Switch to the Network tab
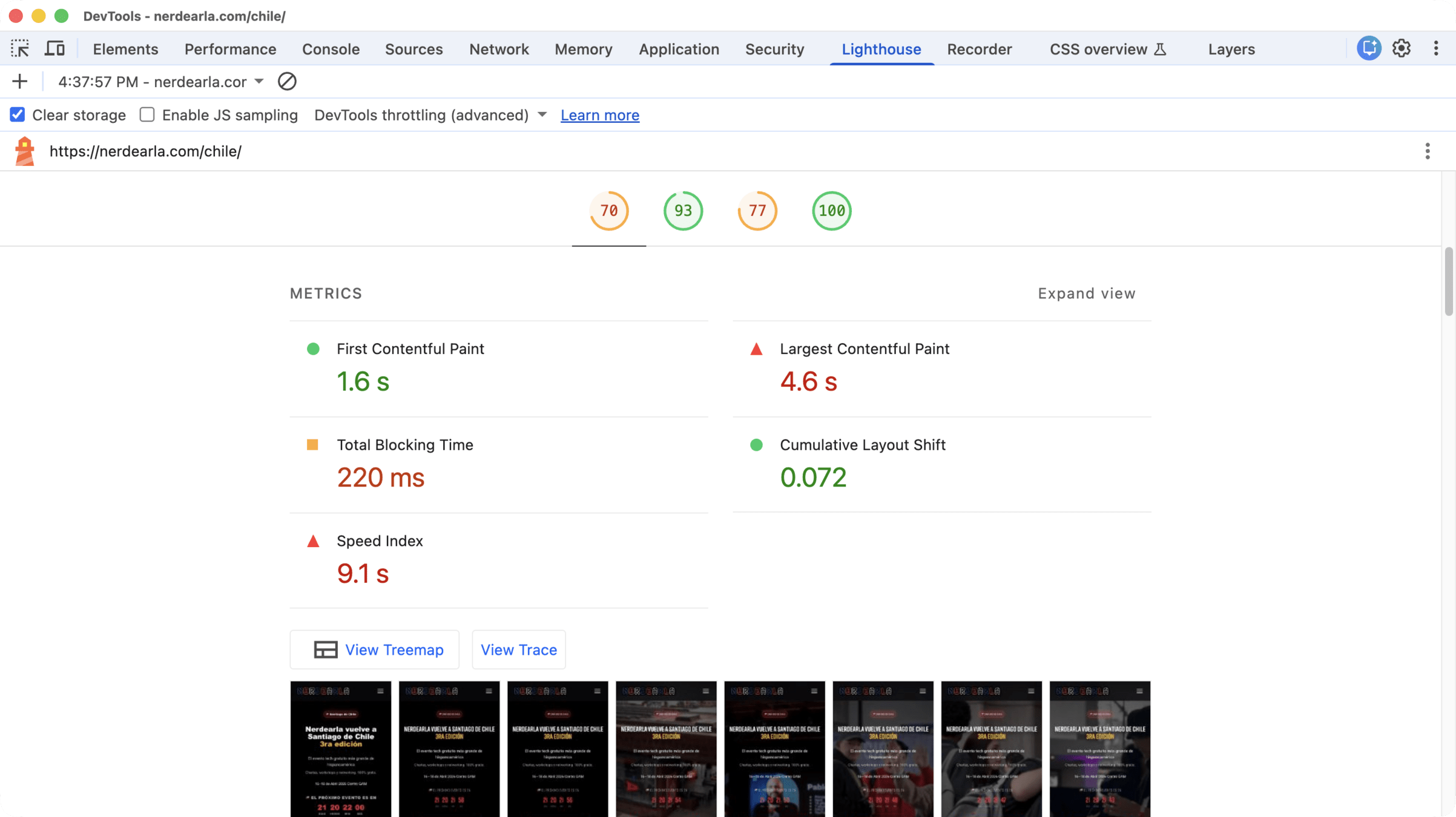The width and height of the screenshot is (1456, 817). tap(499, 49)
